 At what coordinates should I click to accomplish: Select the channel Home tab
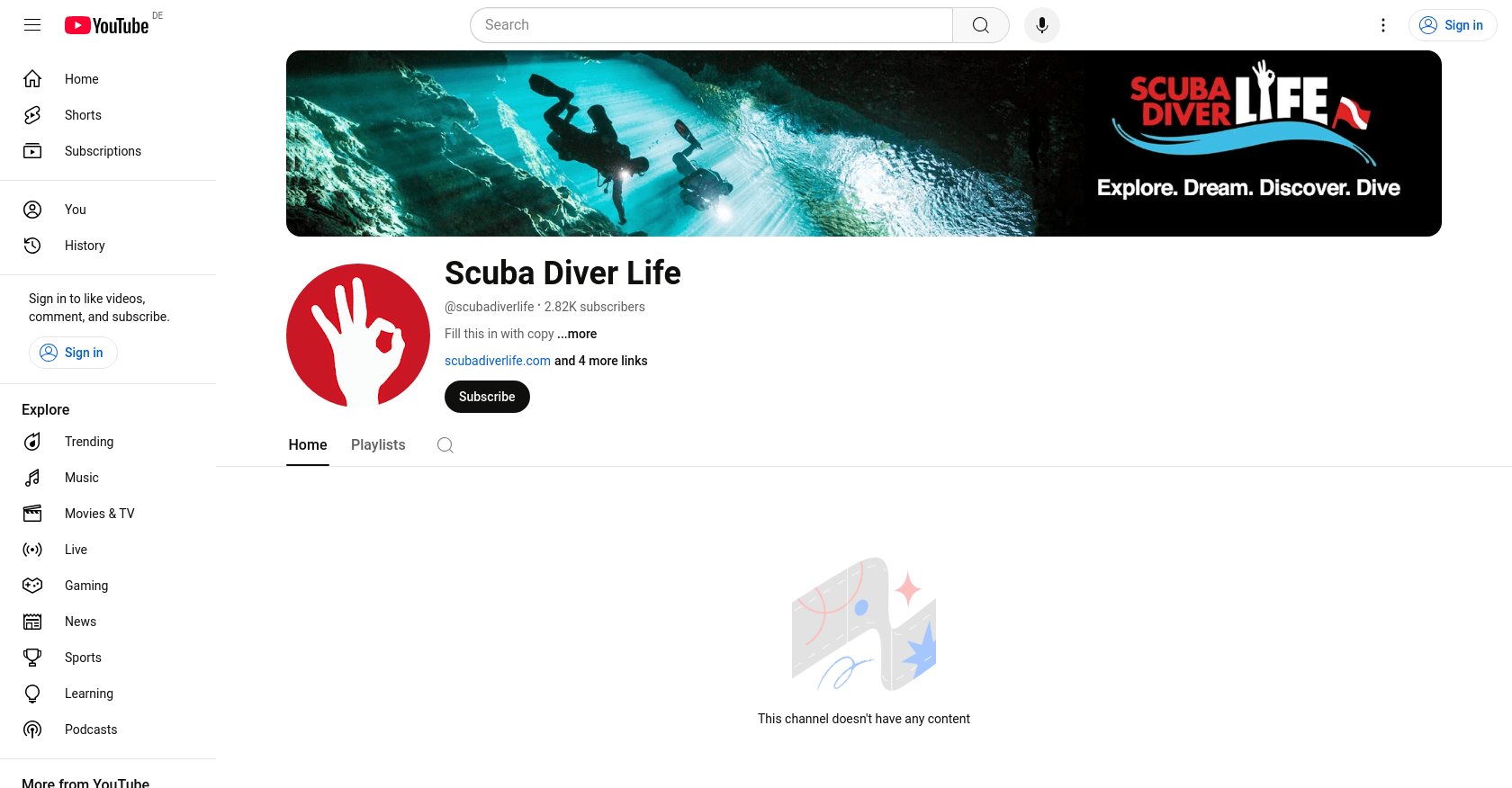(307, 445)
